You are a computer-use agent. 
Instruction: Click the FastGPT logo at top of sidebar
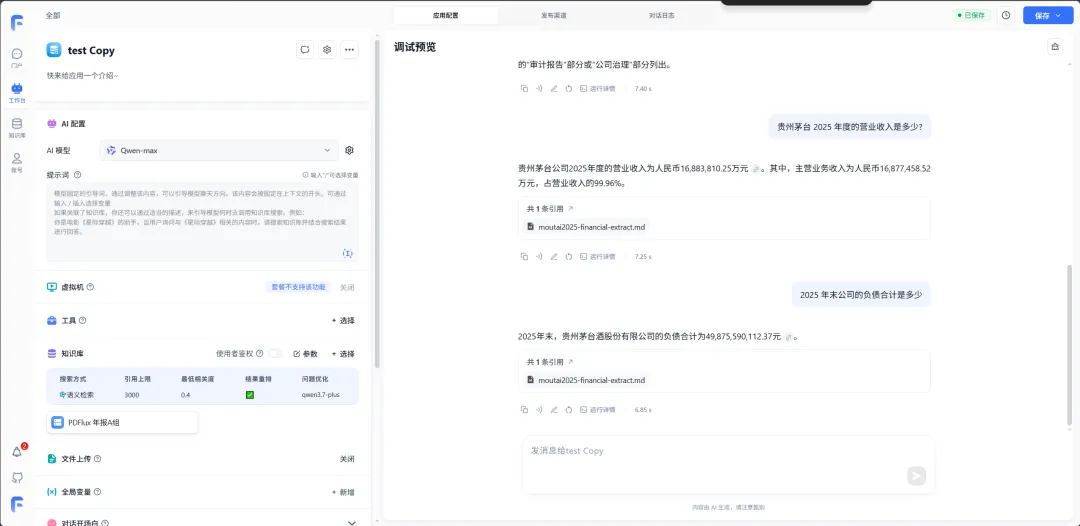(17, 23)
